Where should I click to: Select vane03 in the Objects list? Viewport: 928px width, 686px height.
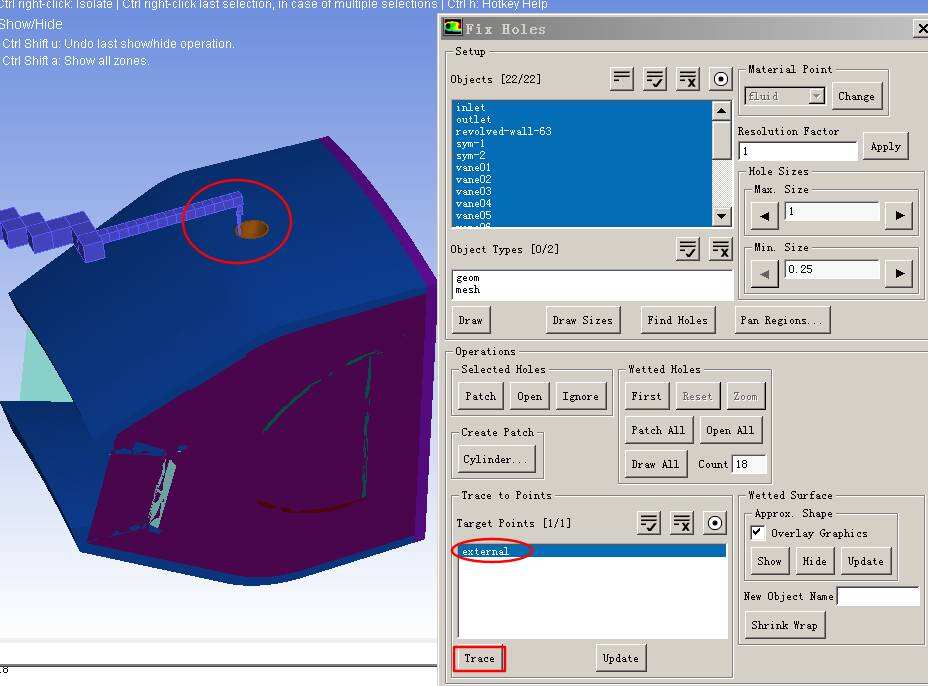point(582,191)
